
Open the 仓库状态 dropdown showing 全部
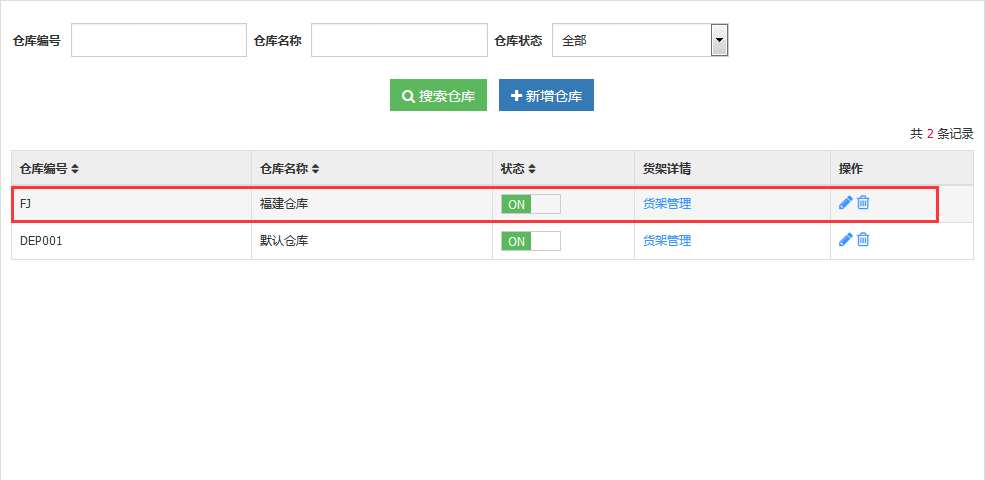[640, 40]
